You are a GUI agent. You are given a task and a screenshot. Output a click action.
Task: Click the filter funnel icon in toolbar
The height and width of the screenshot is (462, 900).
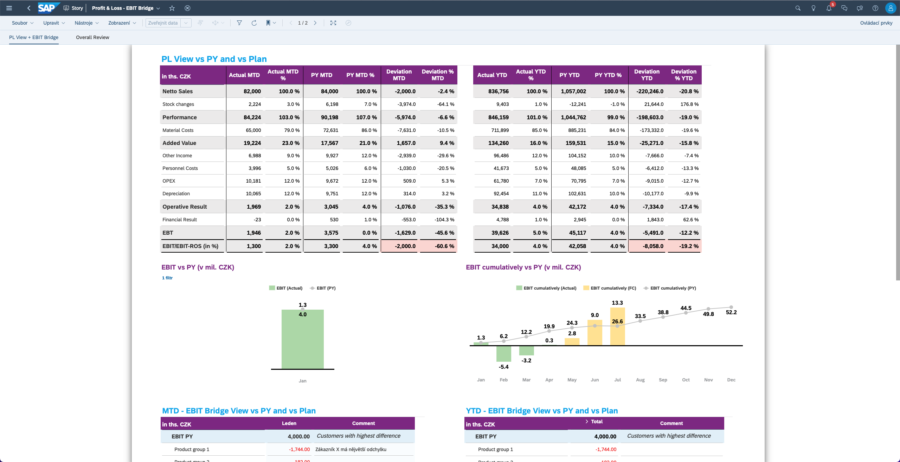[x=239, y=22]
